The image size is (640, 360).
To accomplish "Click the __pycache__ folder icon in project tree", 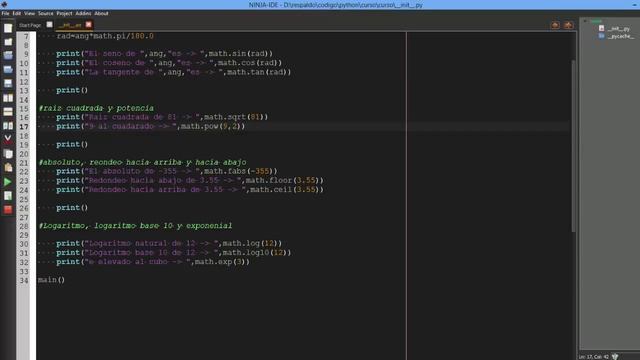I will (602, 36).
